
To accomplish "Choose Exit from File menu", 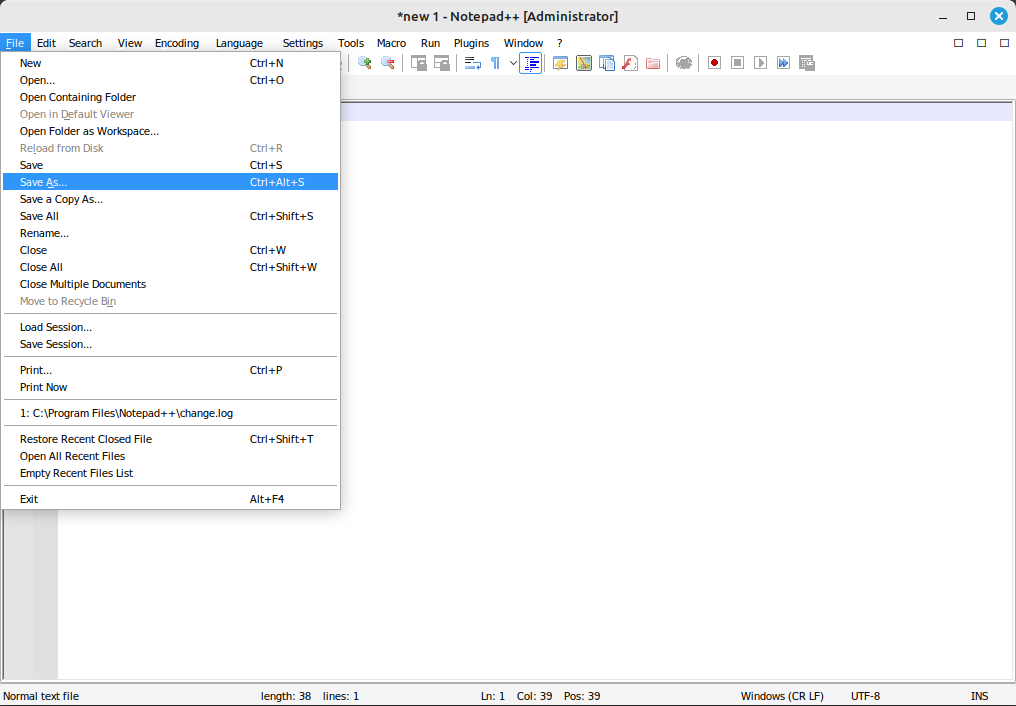I will click(x=170, y=499).
